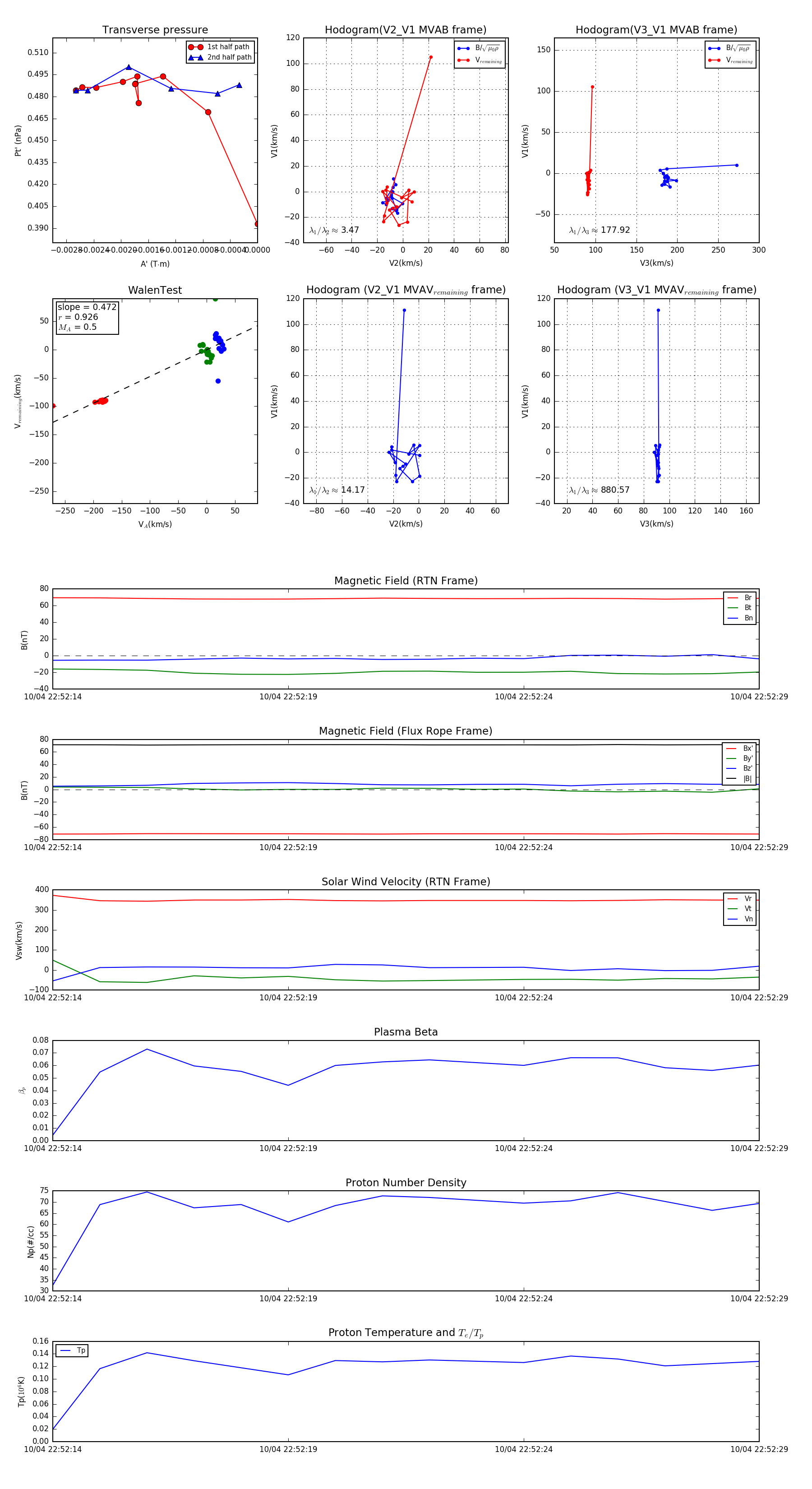The image size is (812, 1489).
Task: Click the 'Proton Number Density' plot title
Action: tap(406, 1183)
